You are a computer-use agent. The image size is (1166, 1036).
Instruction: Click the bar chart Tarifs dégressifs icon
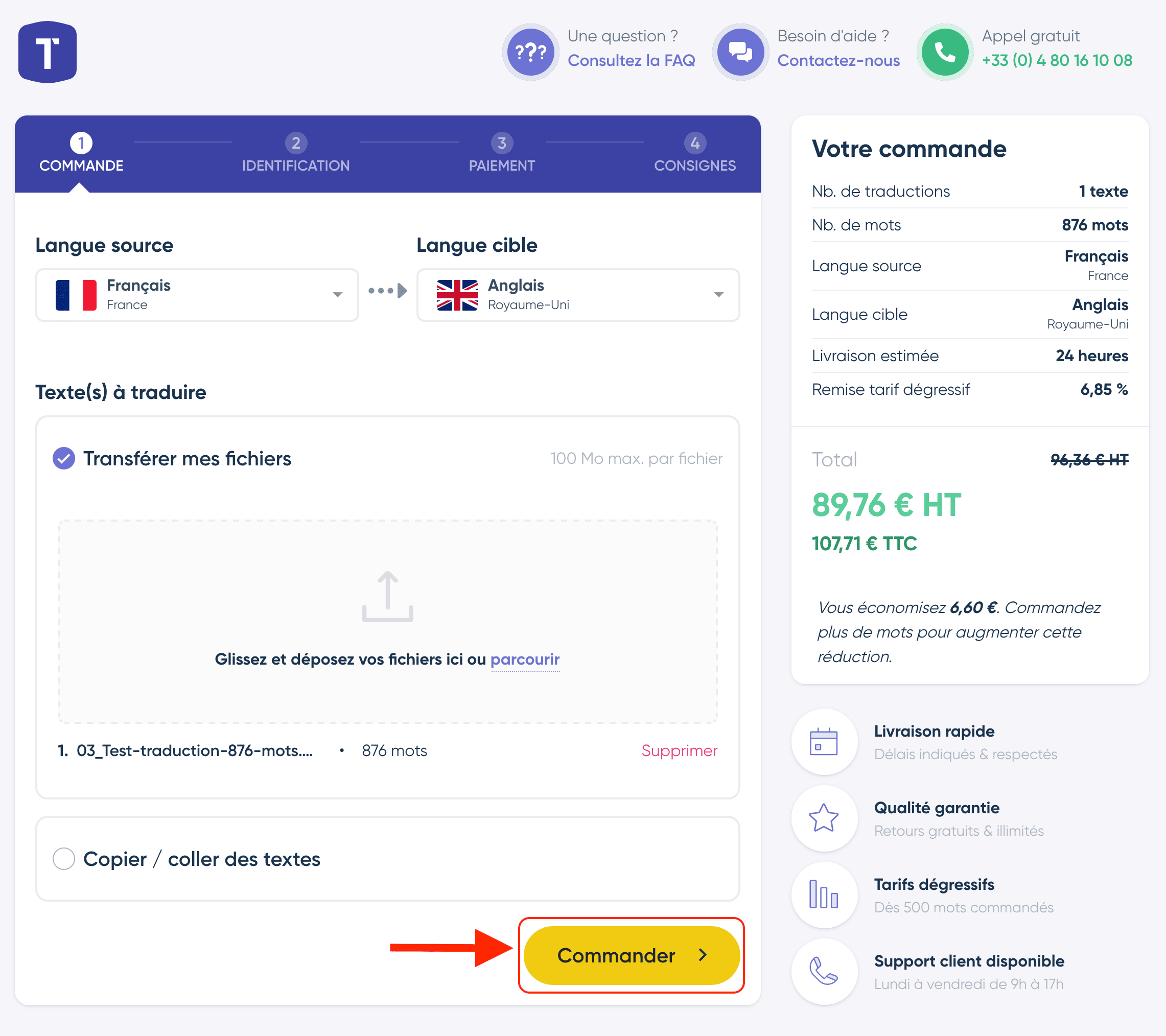tap(824, 894)
